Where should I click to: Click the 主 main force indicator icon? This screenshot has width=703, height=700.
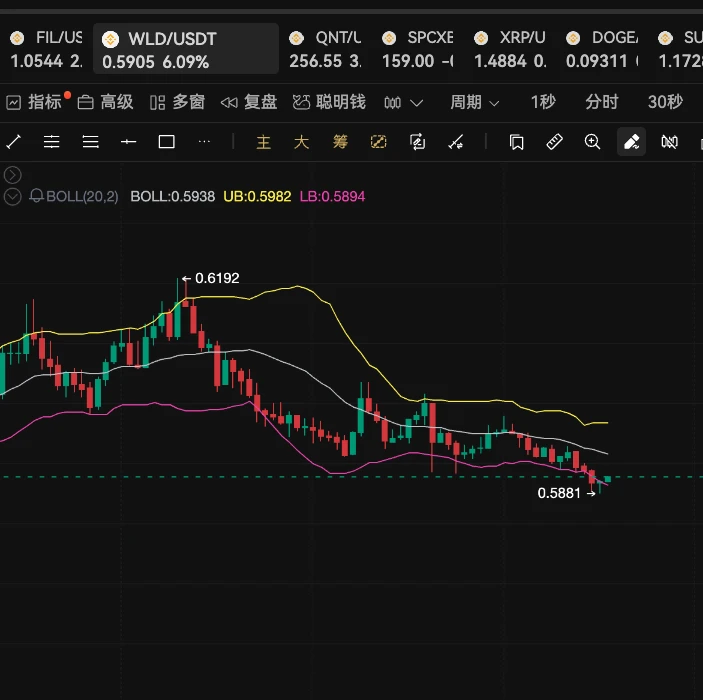[263, 142]
